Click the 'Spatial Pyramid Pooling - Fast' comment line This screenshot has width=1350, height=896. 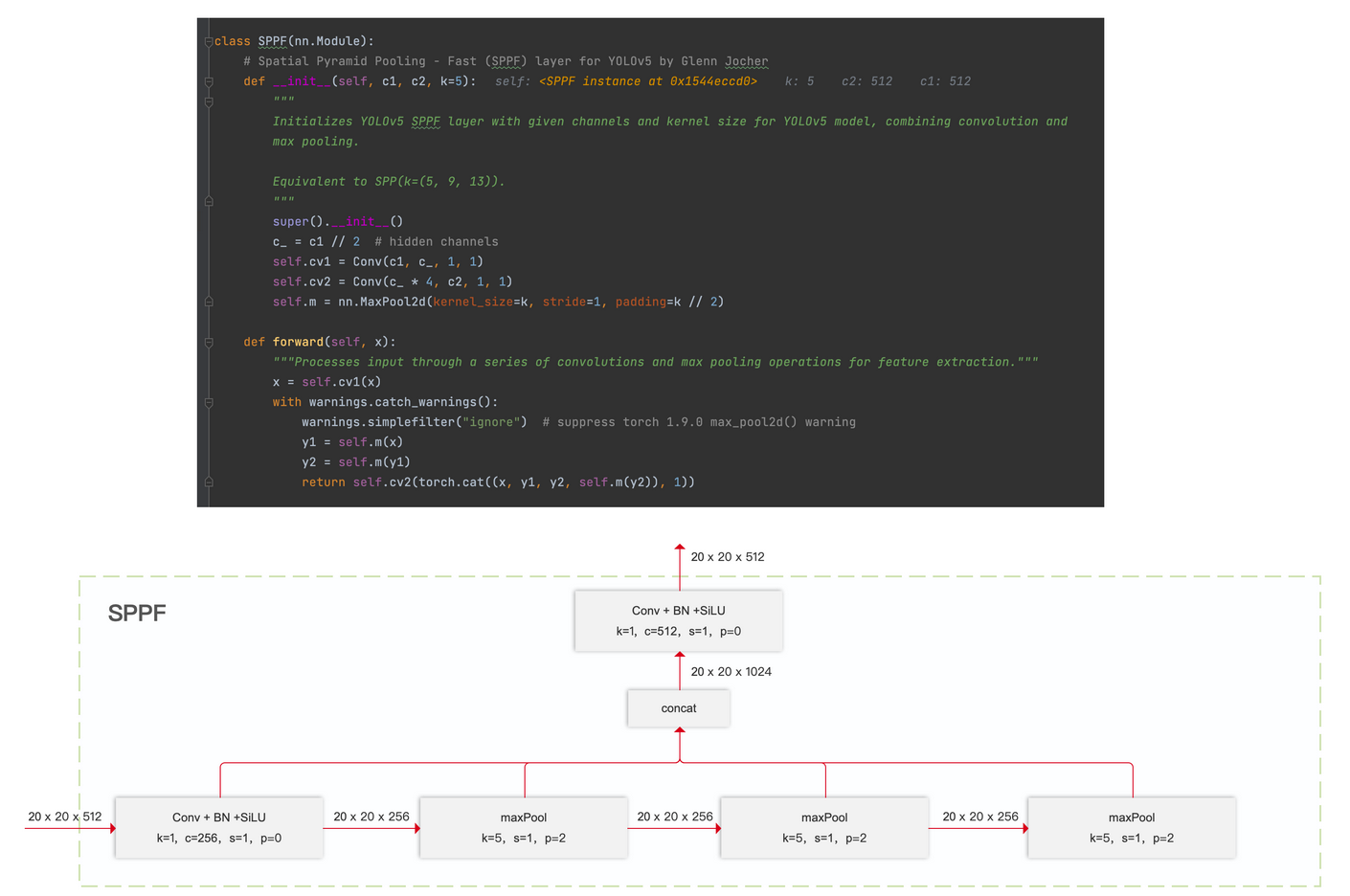[x=506, y=61]
